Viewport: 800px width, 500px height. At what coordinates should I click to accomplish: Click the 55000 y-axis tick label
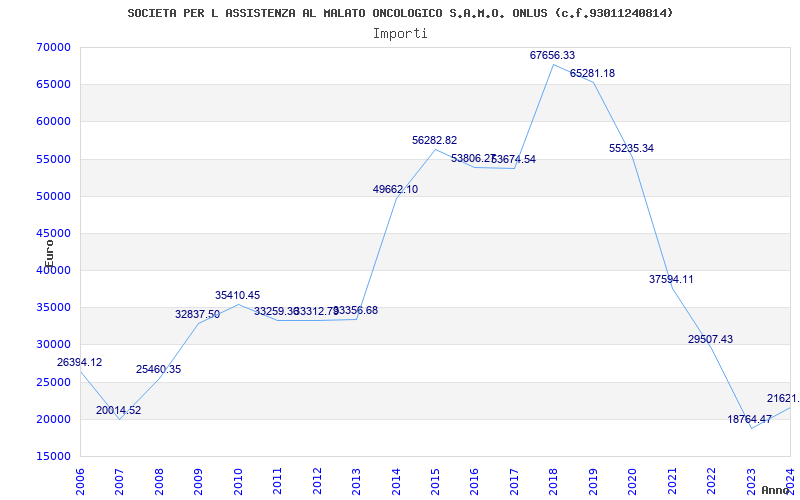[x=54, y=159]
